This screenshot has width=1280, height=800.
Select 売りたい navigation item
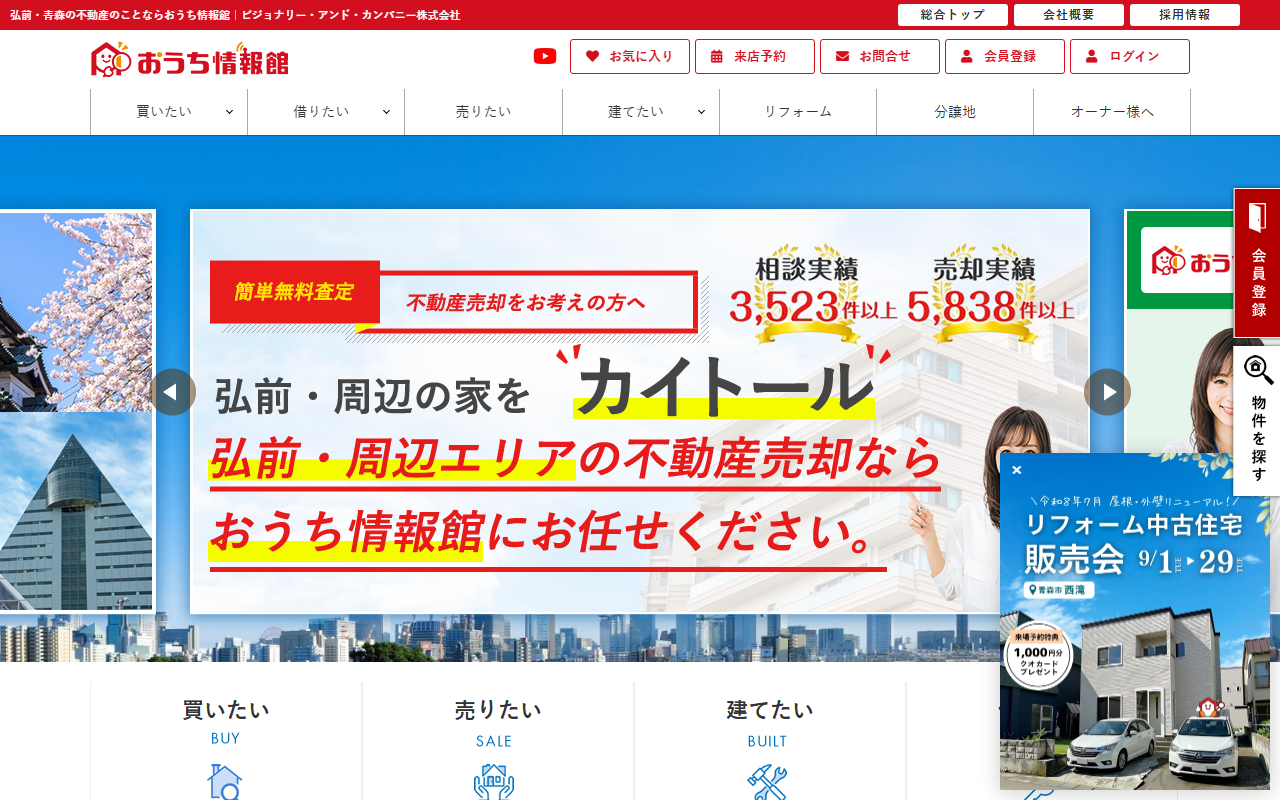point(483,112)
